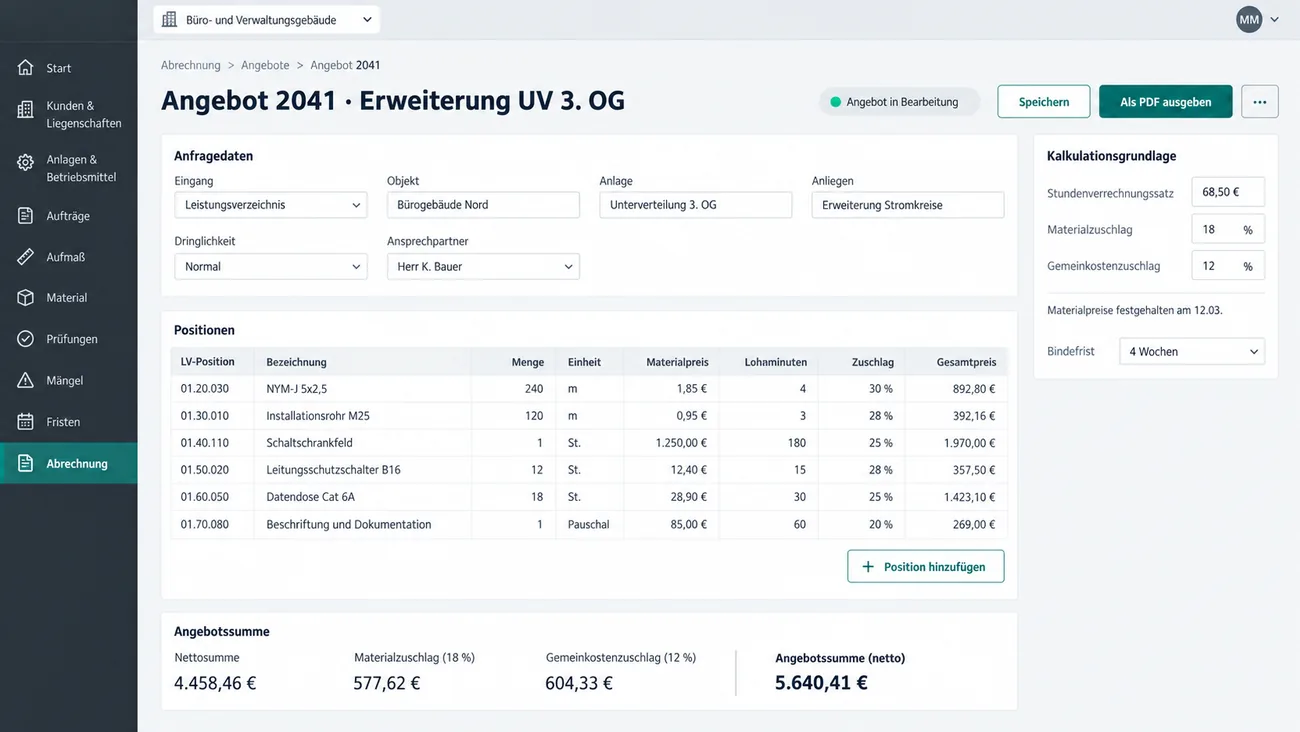Open the Fristen menu entry

(x=68, y=422)
